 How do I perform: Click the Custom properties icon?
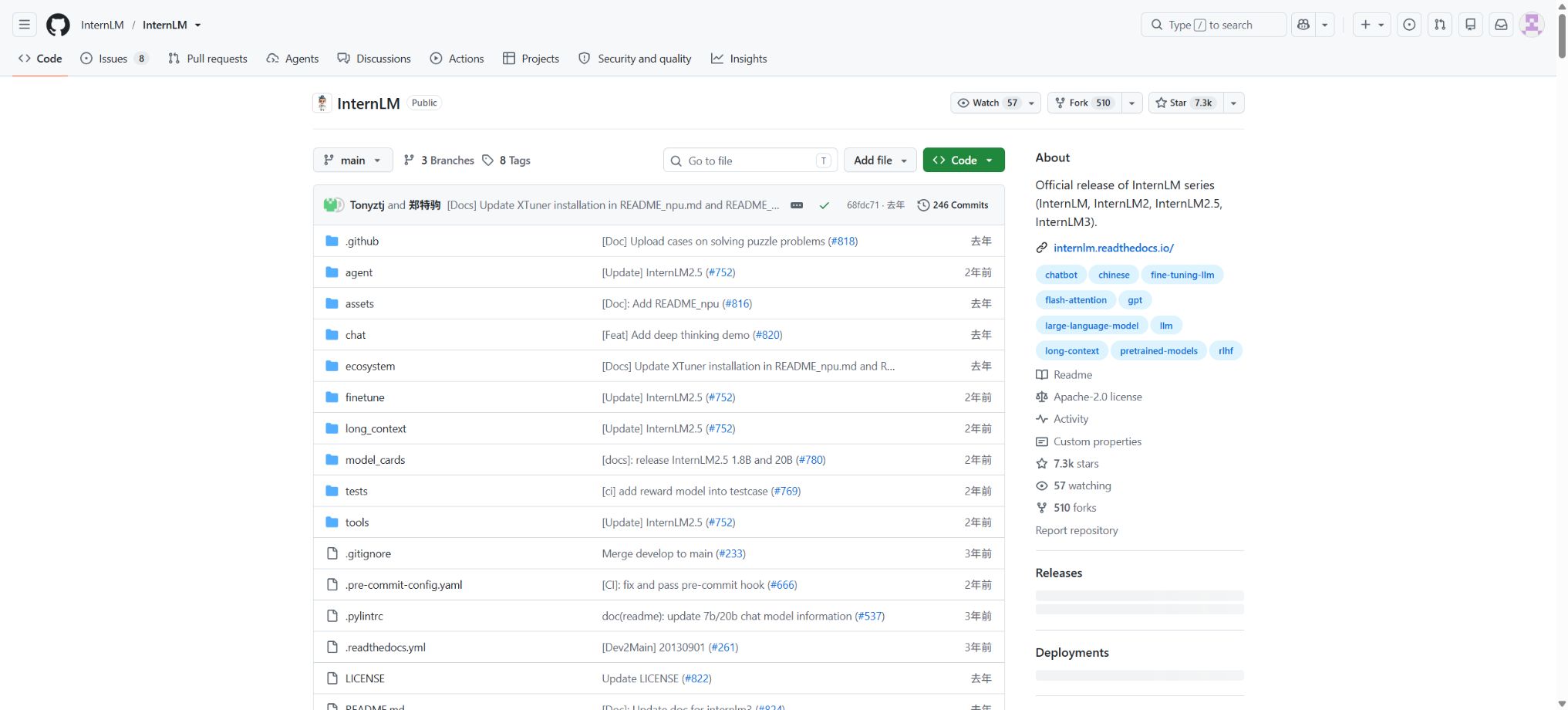pyautogui.click(x=1041, y=441)
